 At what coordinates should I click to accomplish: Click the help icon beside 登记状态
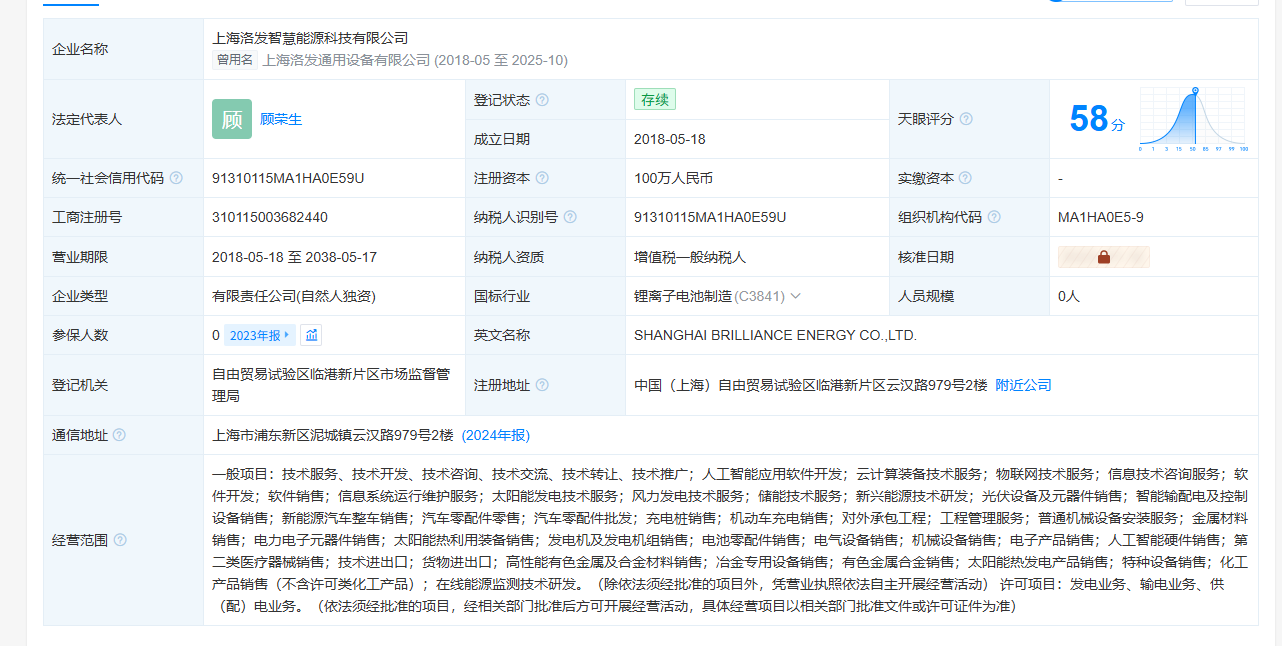pyautogui.click(x=542, y=100)
